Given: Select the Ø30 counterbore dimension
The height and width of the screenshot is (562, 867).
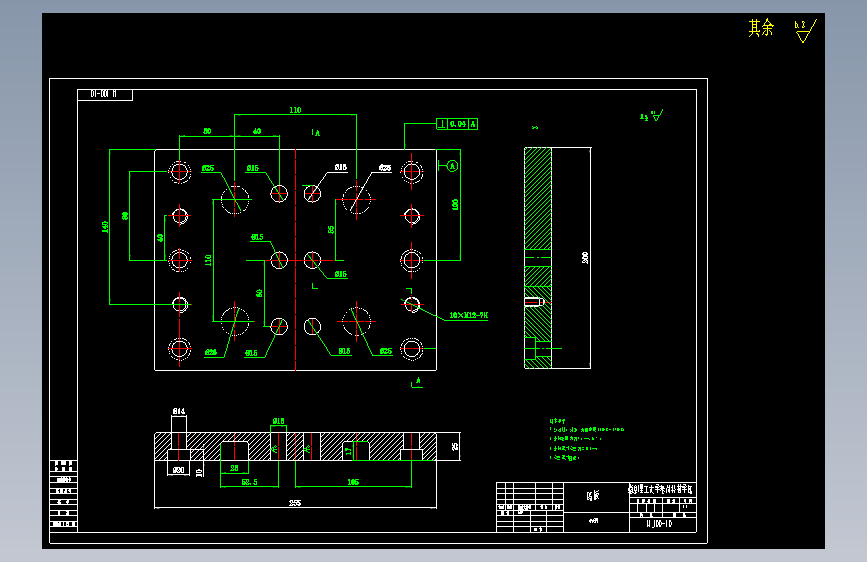Looking at the screenshot, I should point(178,470).
